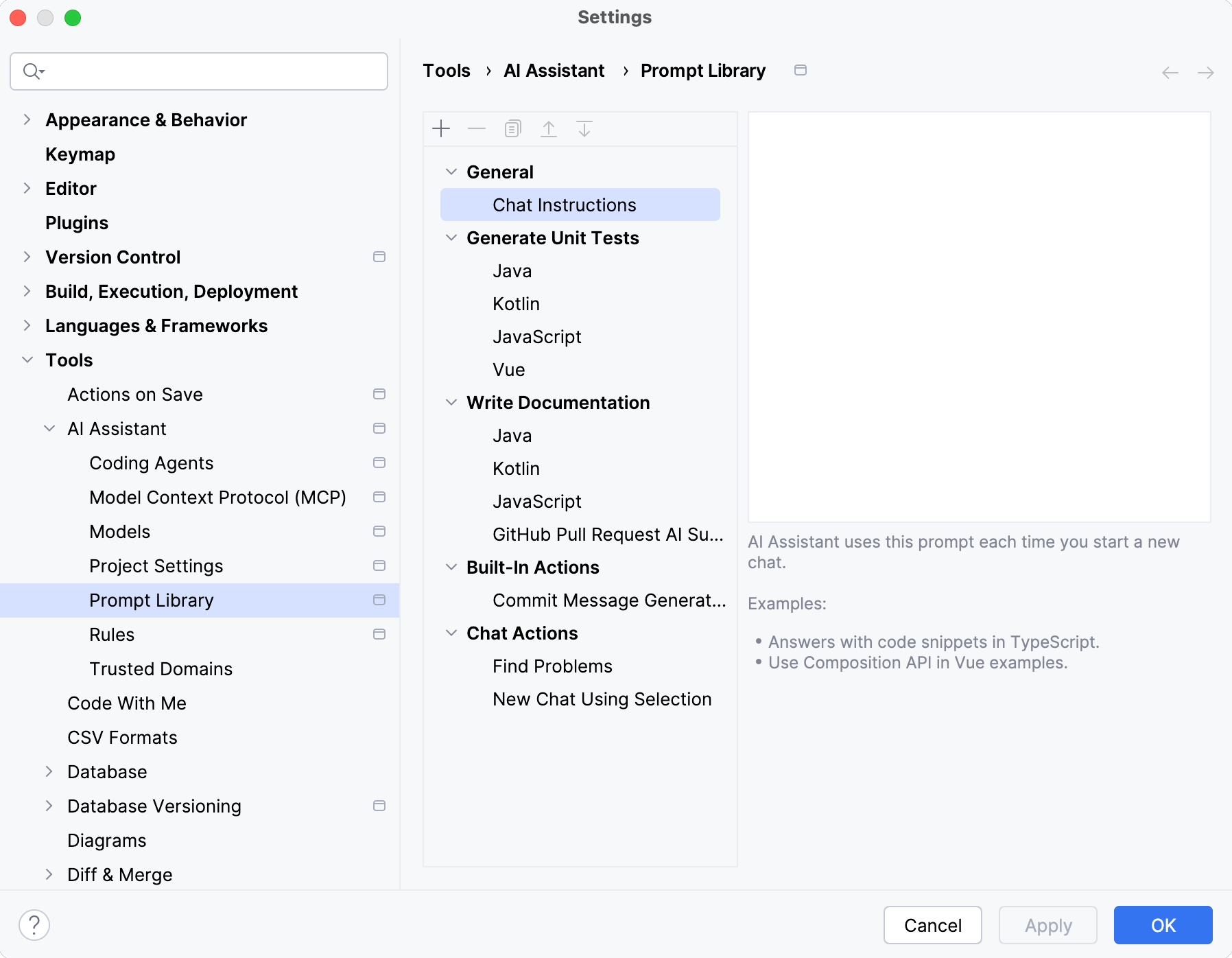
Task: Open help with the question mark icon
Action: click(x=34, y=925)
